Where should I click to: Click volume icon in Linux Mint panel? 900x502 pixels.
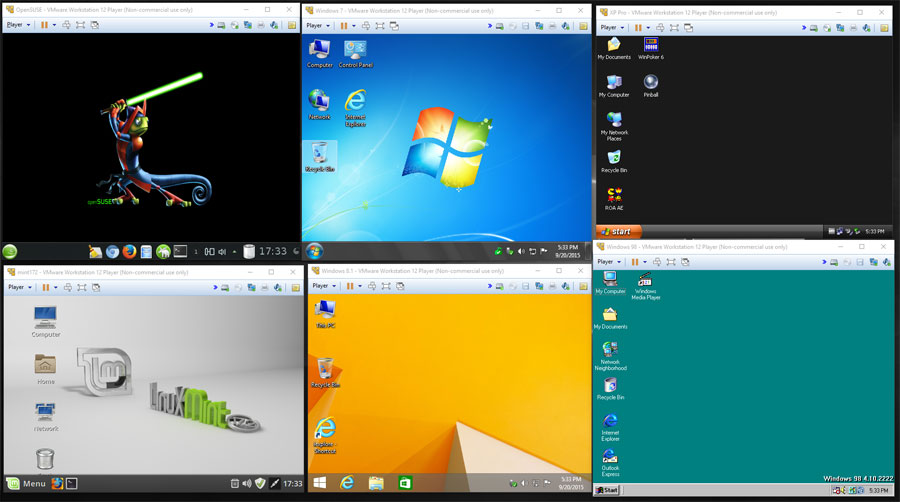(247, 484)
